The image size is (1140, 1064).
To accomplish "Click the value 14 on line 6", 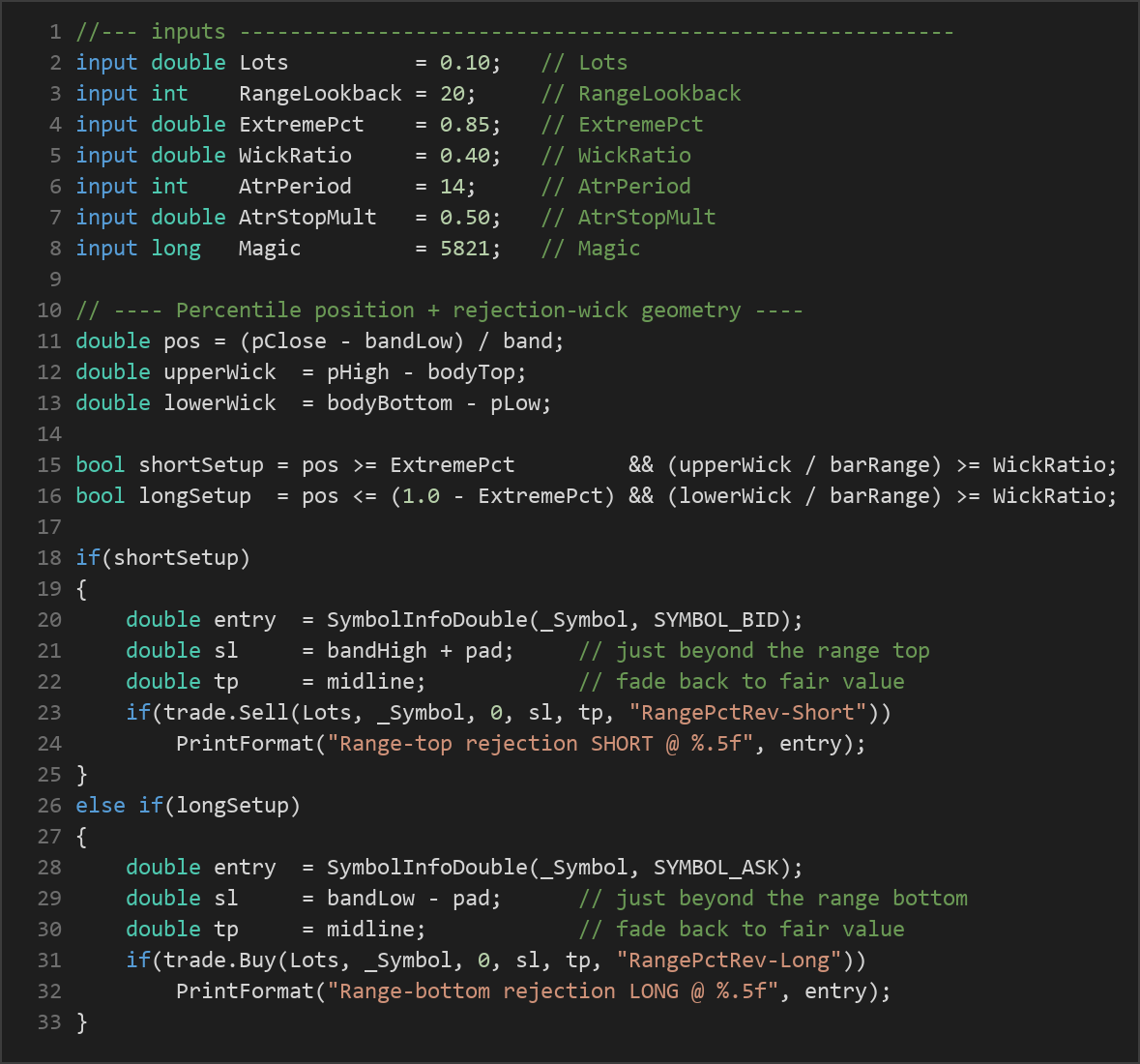I will pos(453,186).
